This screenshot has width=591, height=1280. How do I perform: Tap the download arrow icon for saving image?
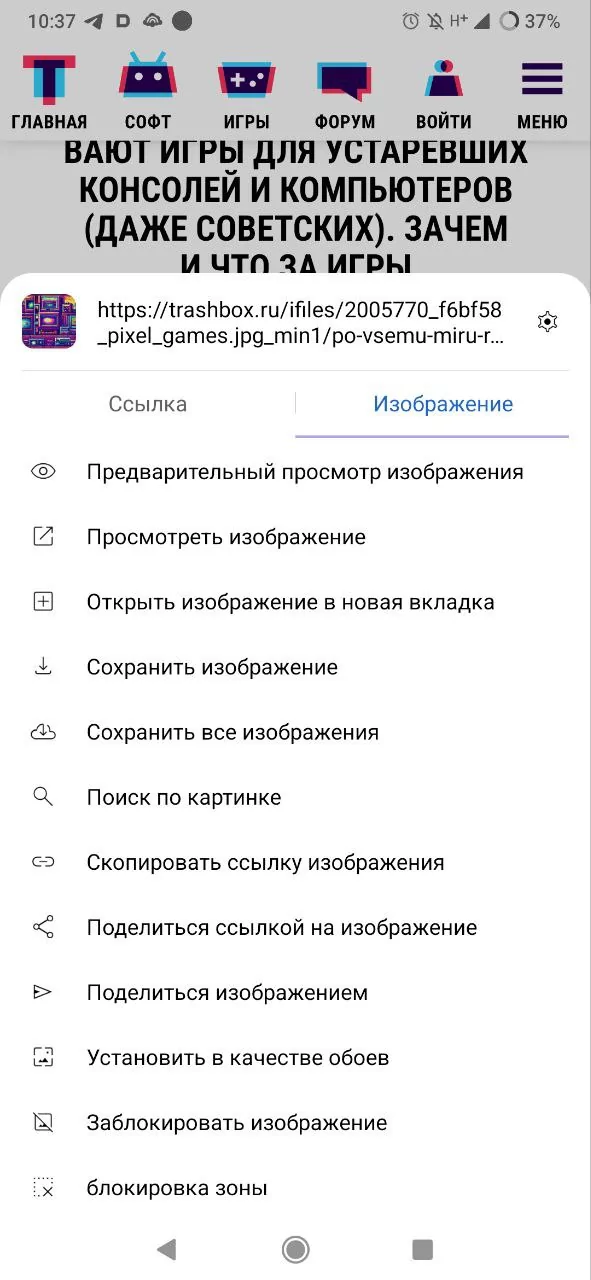point(43,667)
